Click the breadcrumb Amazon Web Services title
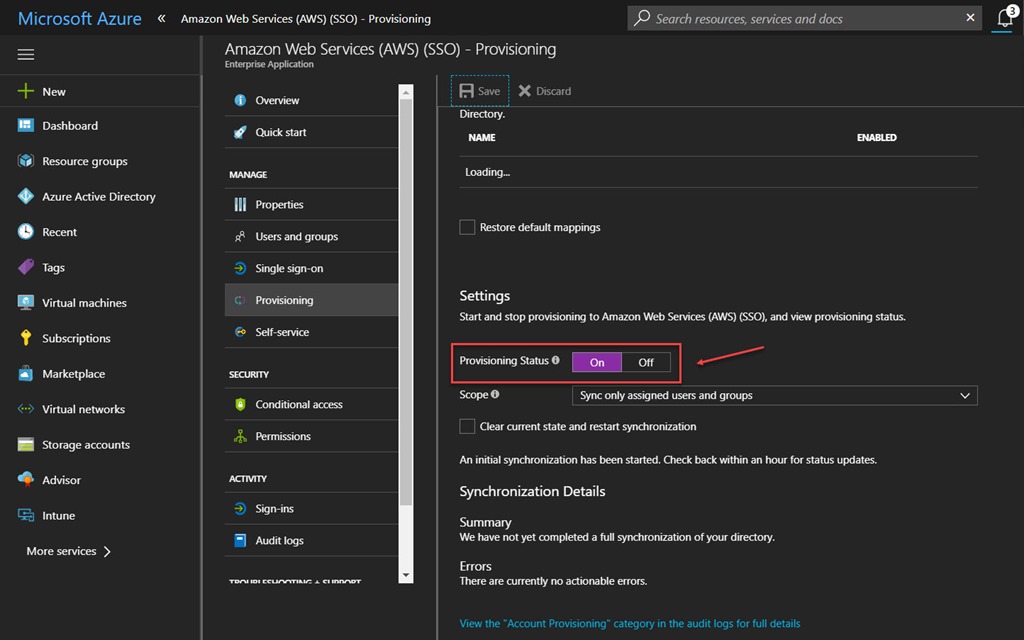Screen dimensions: 1024x640 [306, 19]
